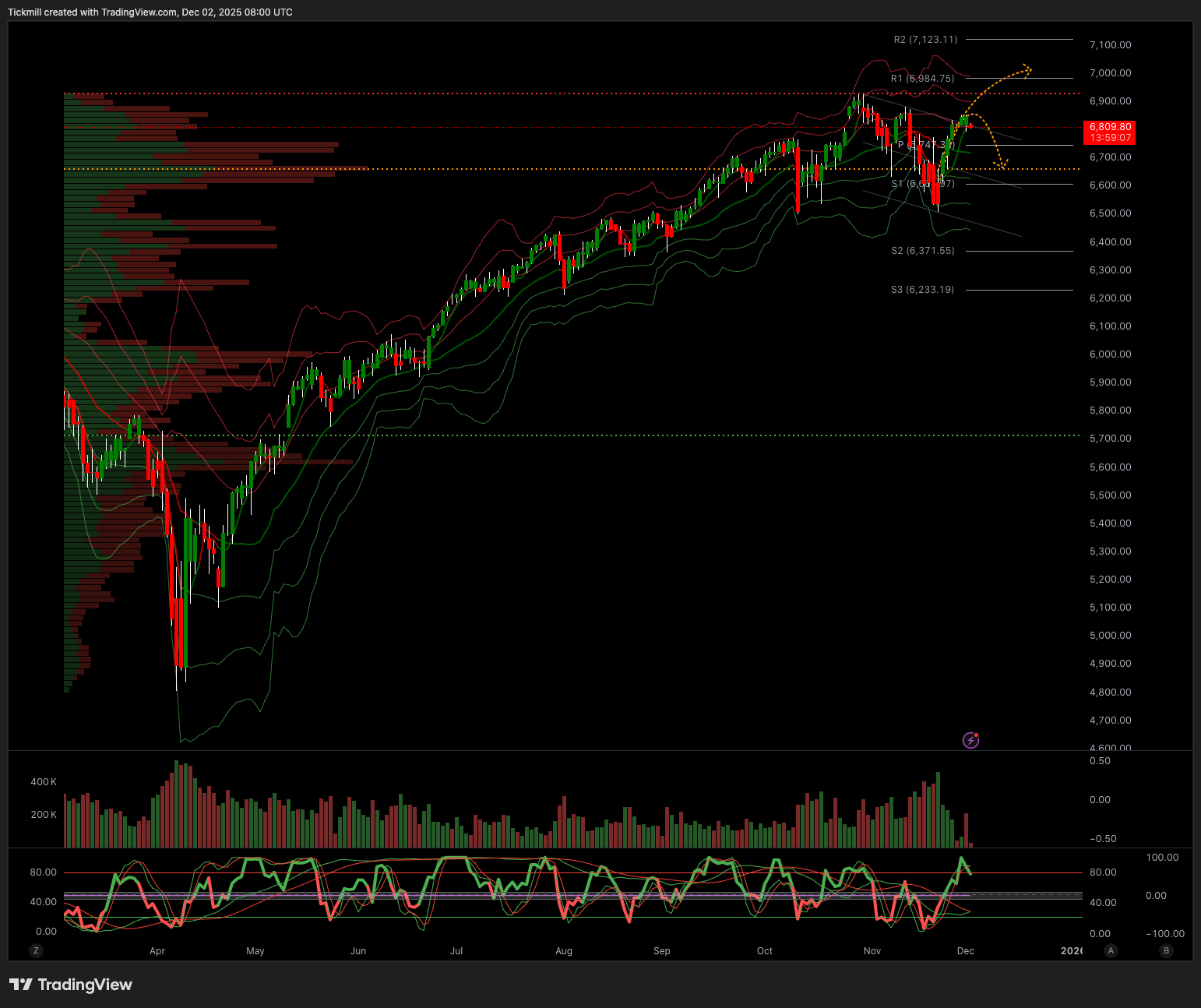Toggle the B scale button at bottom right
The image size is (1201, 1008).
(1166, 950)
